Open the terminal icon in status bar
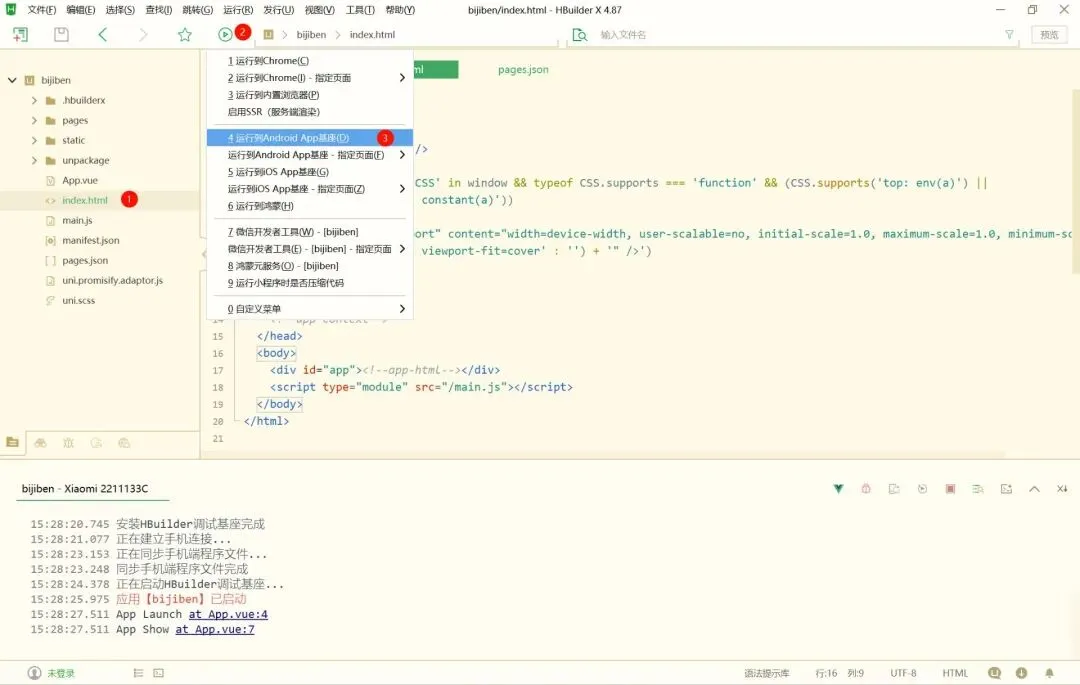 point(158,673)
